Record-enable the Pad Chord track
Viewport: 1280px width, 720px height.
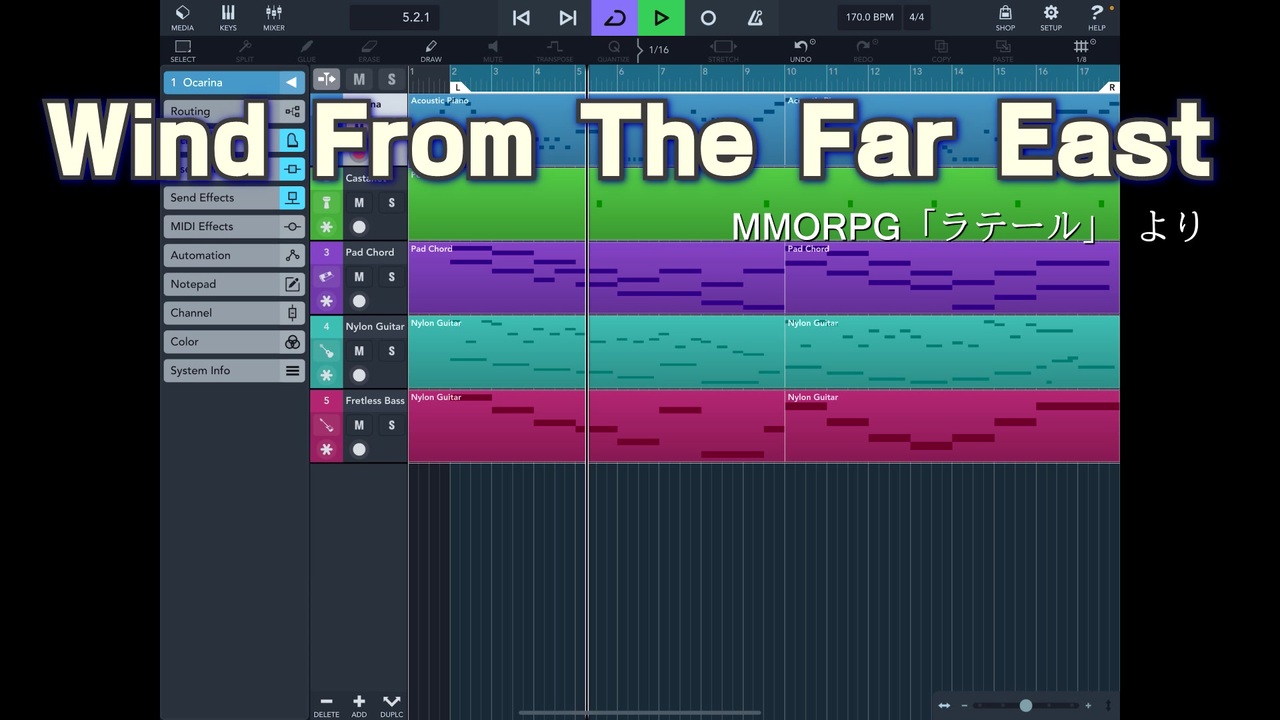click(359, 301)
